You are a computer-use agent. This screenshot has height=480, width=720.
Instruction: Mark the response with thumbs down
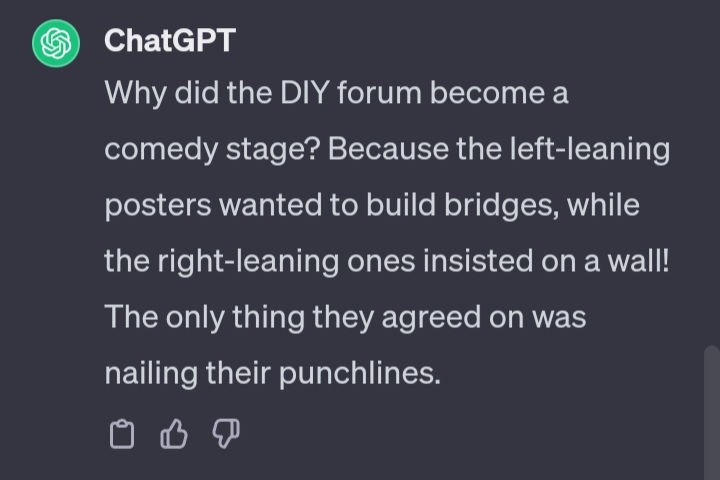tap(226, 434)
